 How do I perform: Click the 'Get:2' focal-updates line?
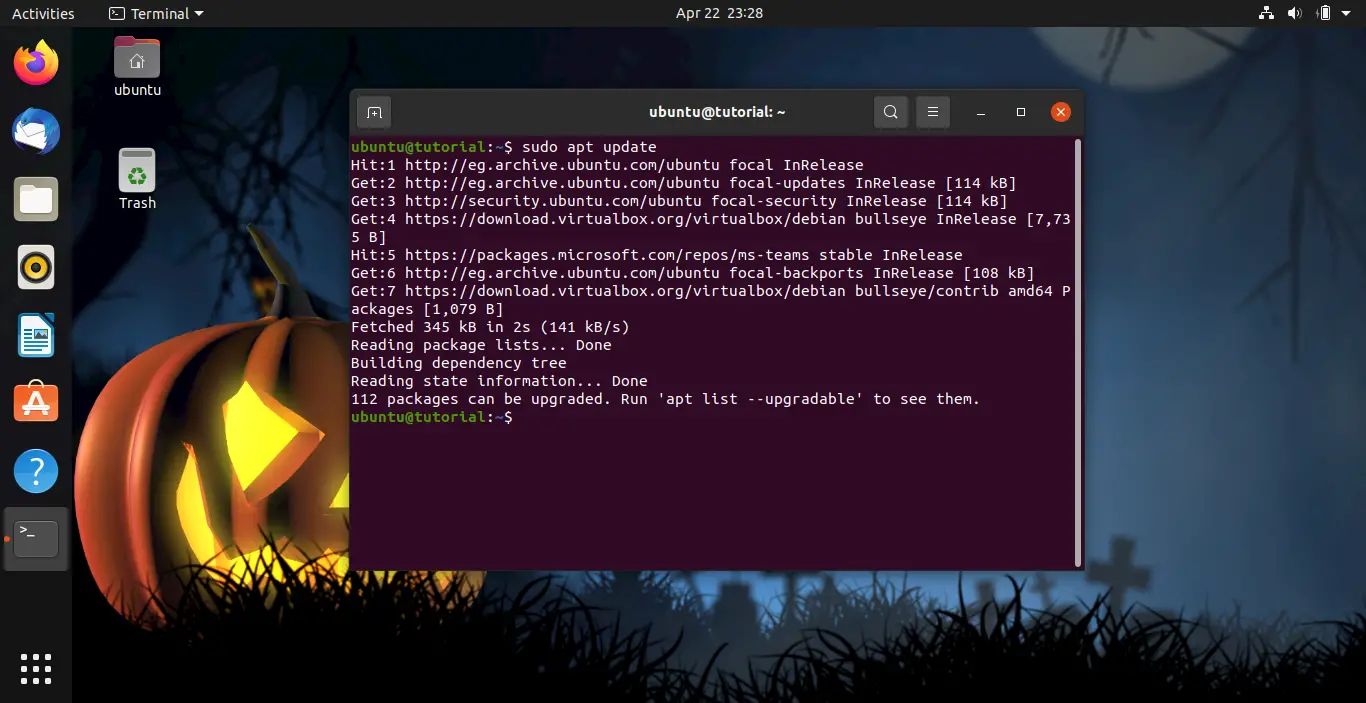tap(683, 183)
